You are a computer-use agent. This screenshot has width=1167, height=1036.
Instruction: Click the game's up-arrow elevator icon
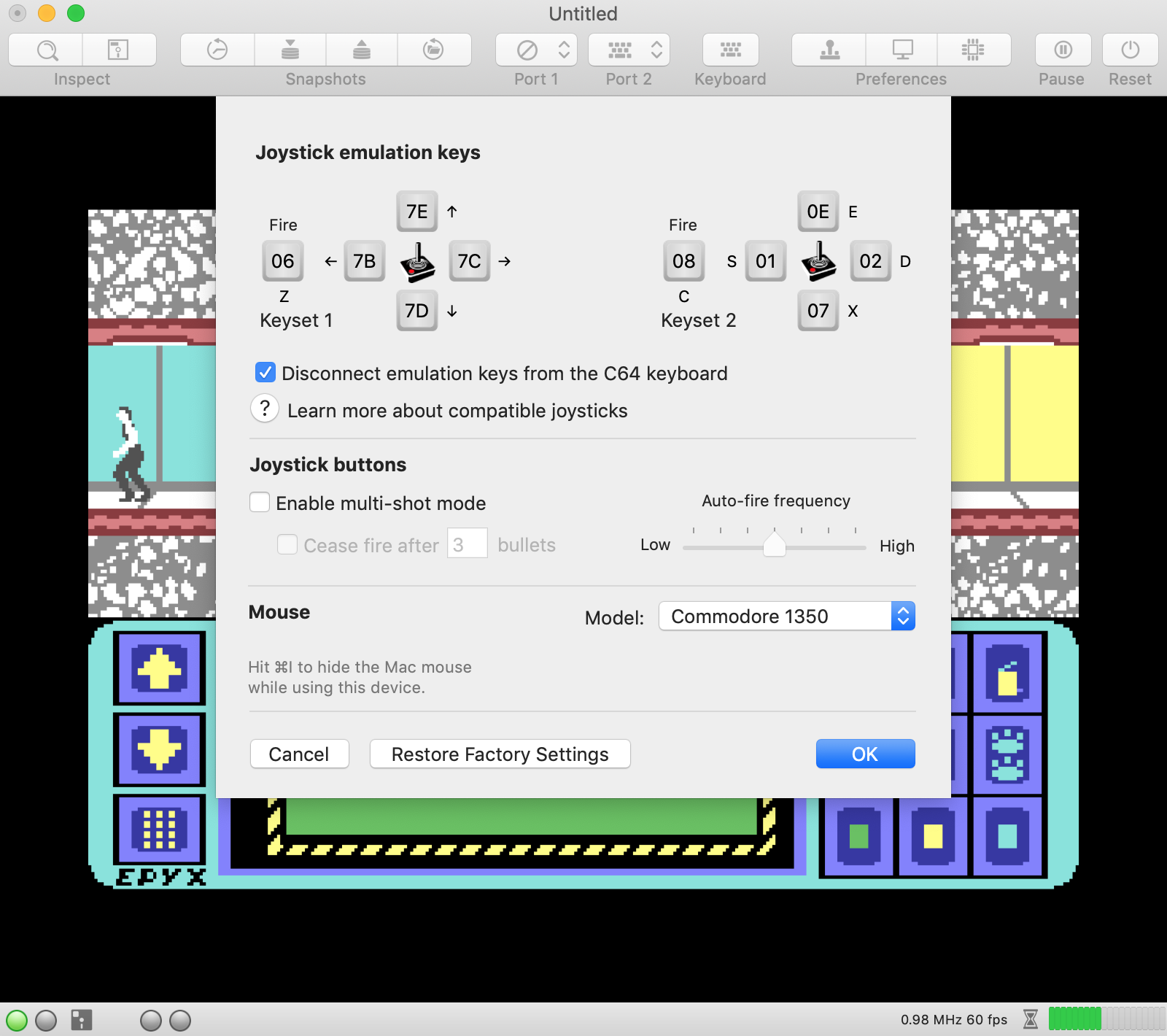pos(160,669)
